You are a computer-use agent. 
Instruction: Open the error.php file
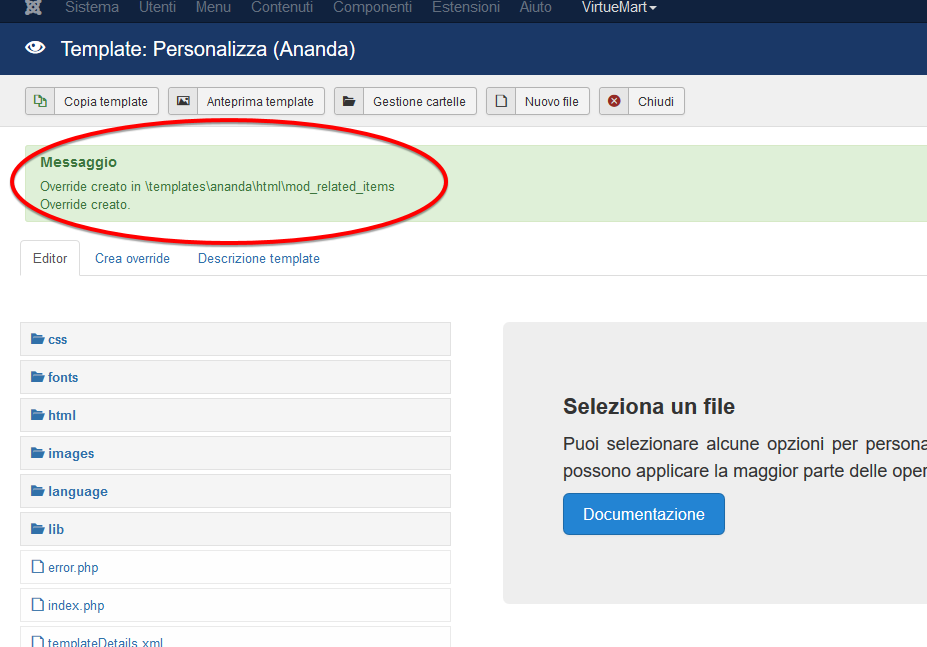coord(235,567)
